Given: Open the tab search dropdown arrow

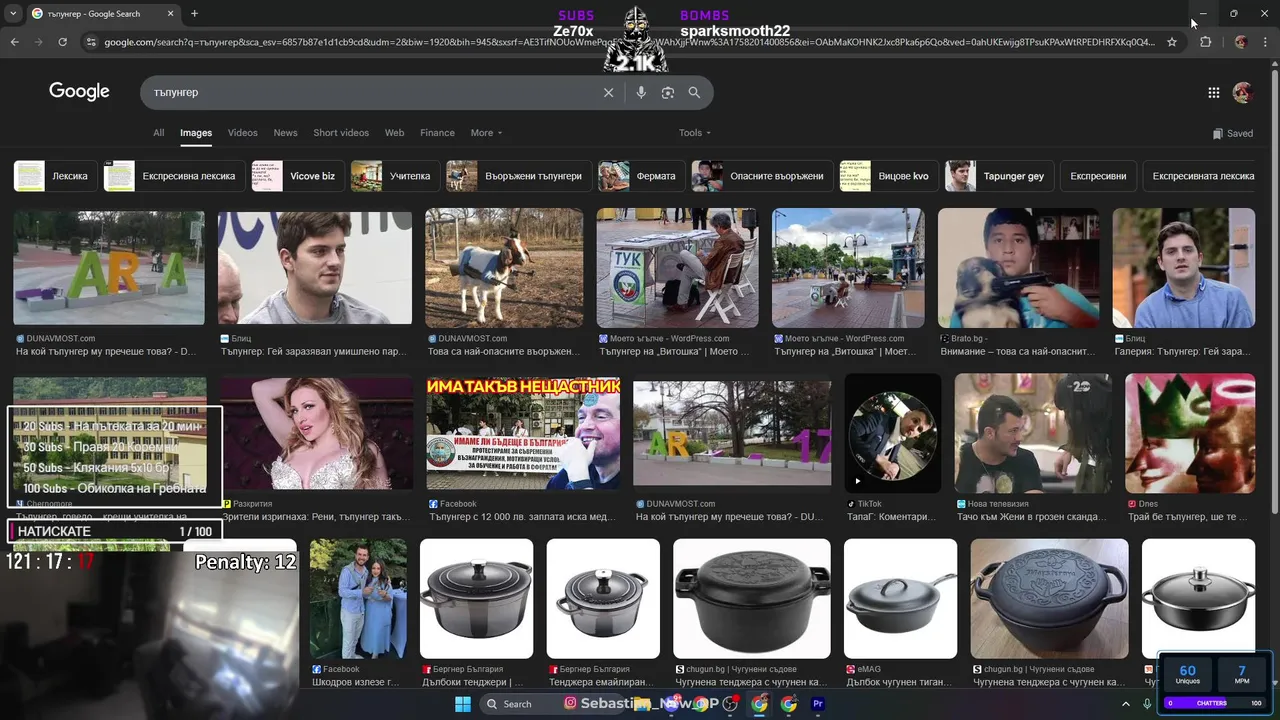Looking at the screenshot, I should (12, 14).
